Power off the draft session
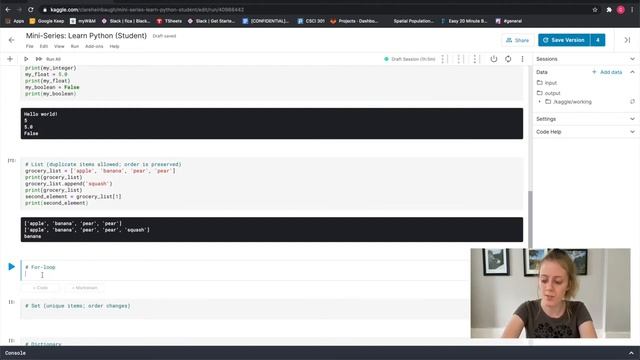This screenshot has height=360, width=640. (x=493, y=59)
